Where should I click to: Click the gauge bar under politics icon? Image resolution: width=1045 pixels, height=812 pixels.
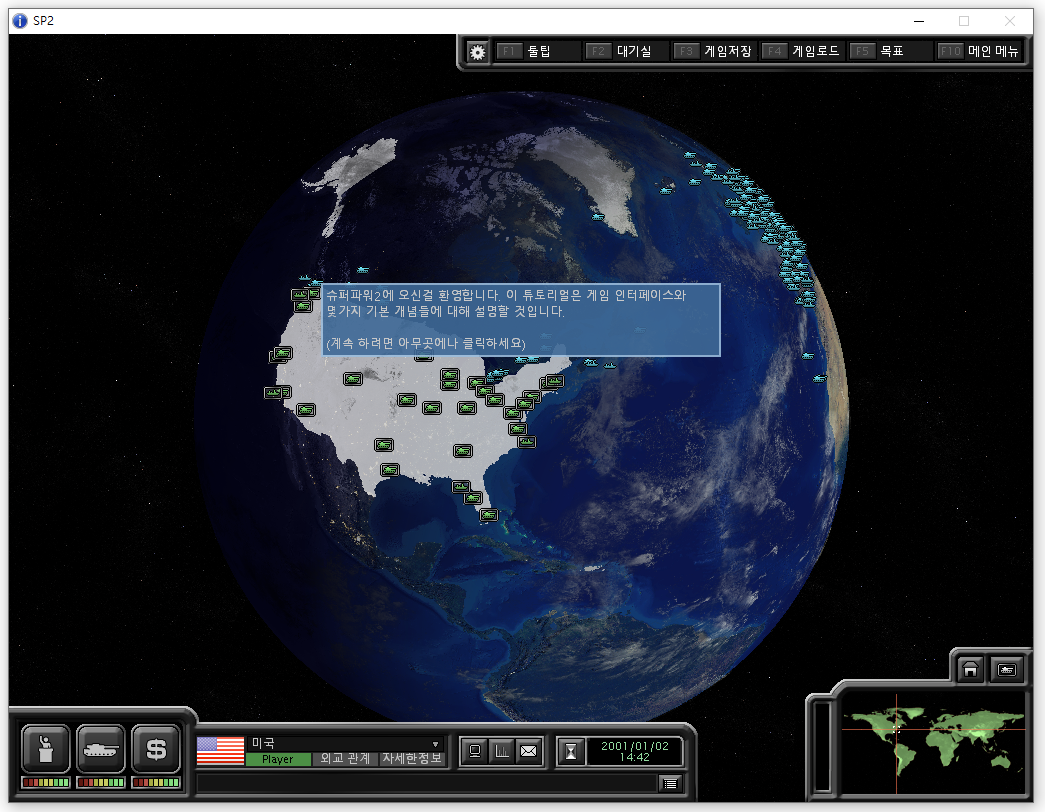(45, 783)
